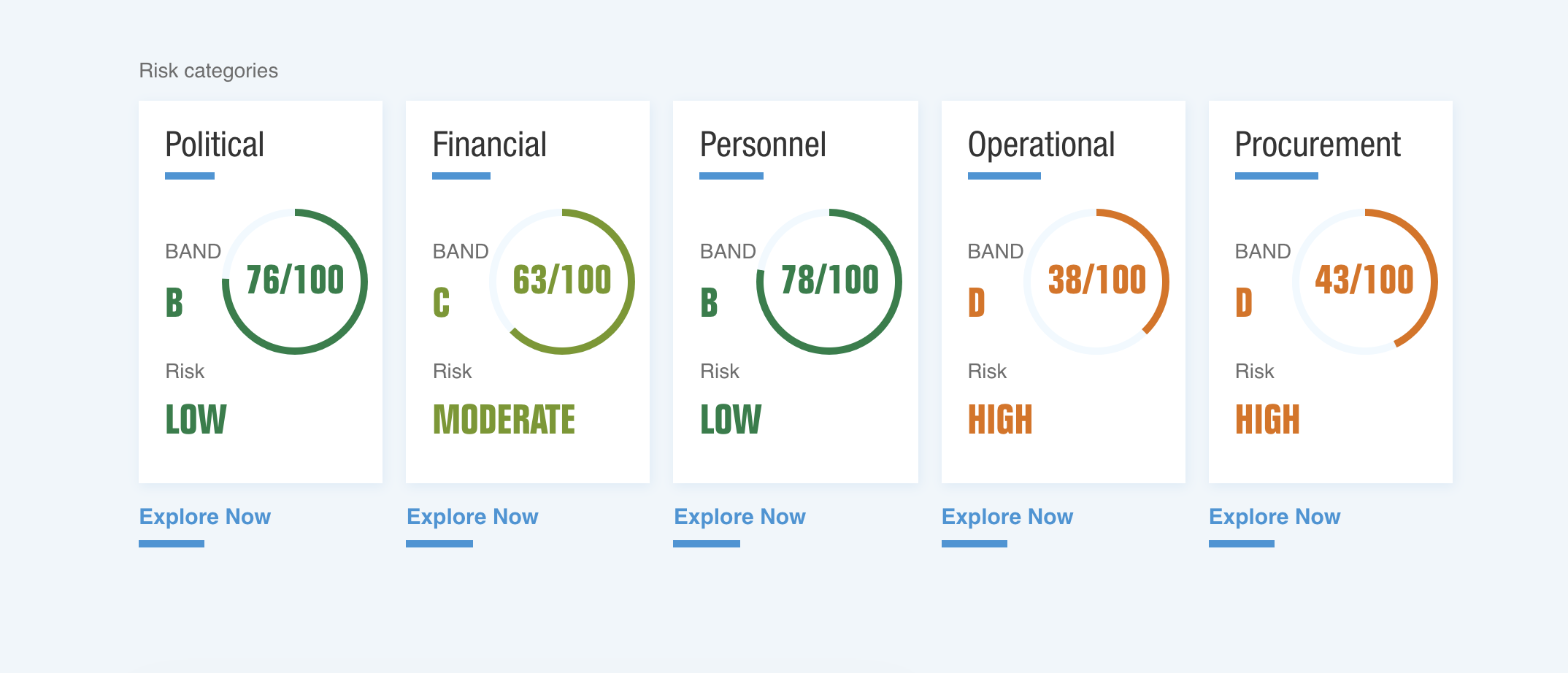Open Explore Now under Personnel card
This screenshot has height=673, width=1568.
pos(739,517)
